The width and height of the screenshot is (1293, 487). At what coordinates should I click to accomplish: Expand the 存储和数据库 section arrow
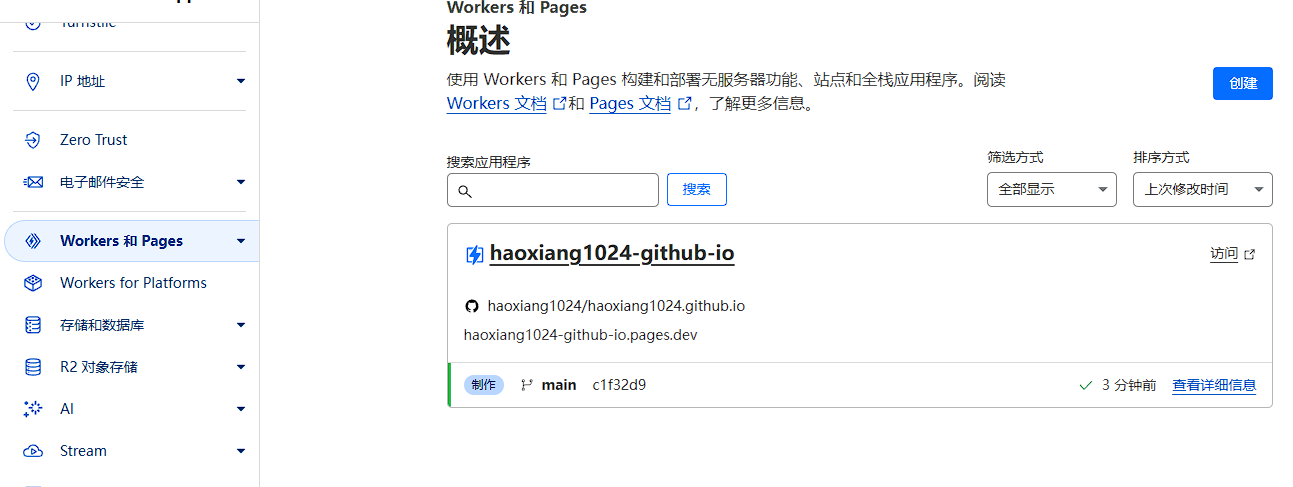point(241,325)
